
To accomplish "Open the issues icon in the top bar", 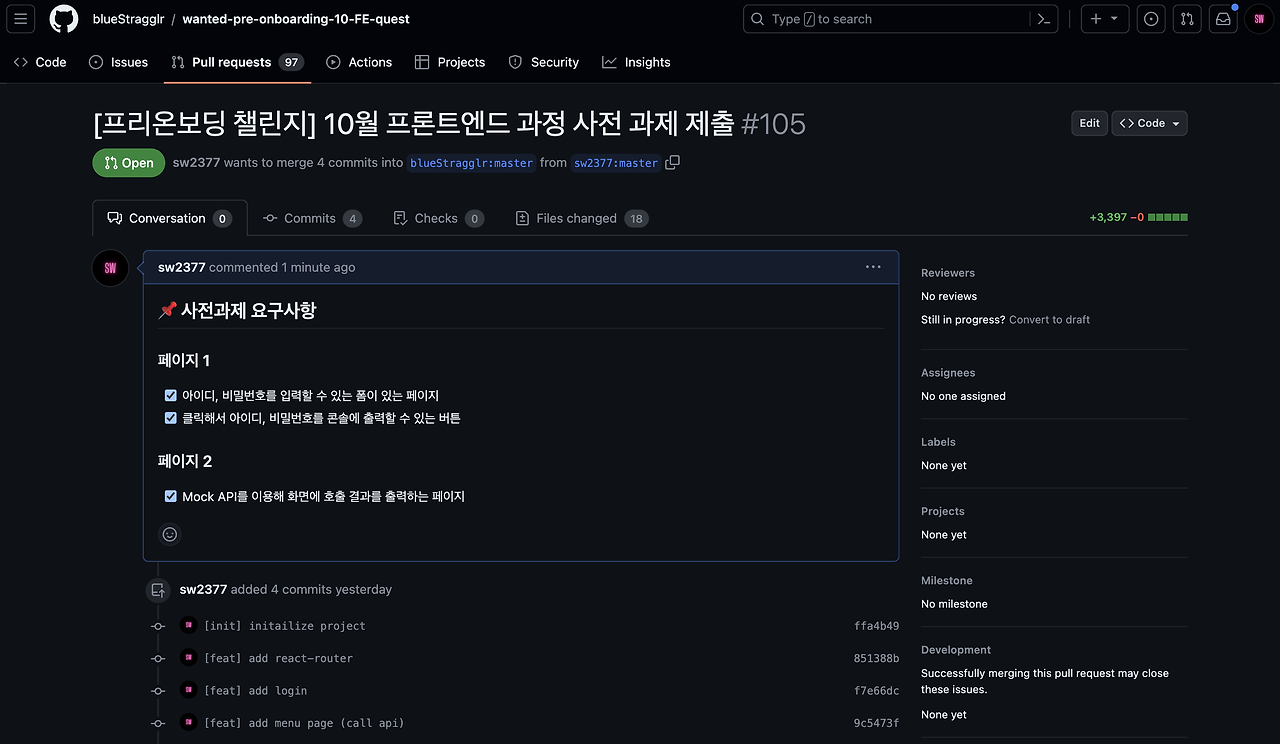I will click(x=1151, y=18).
